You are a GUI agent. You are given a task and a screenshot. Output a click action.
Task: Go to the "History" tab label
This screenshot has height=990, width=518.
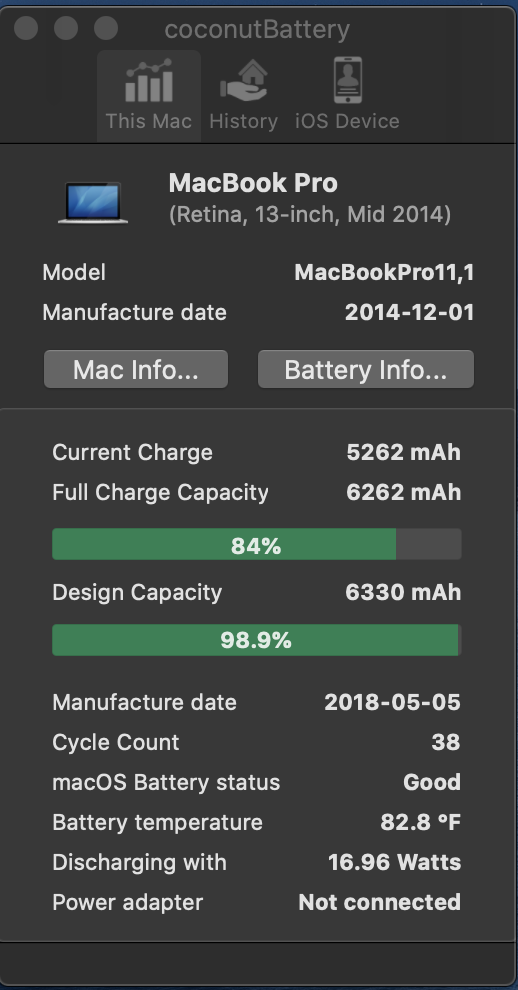244,121
